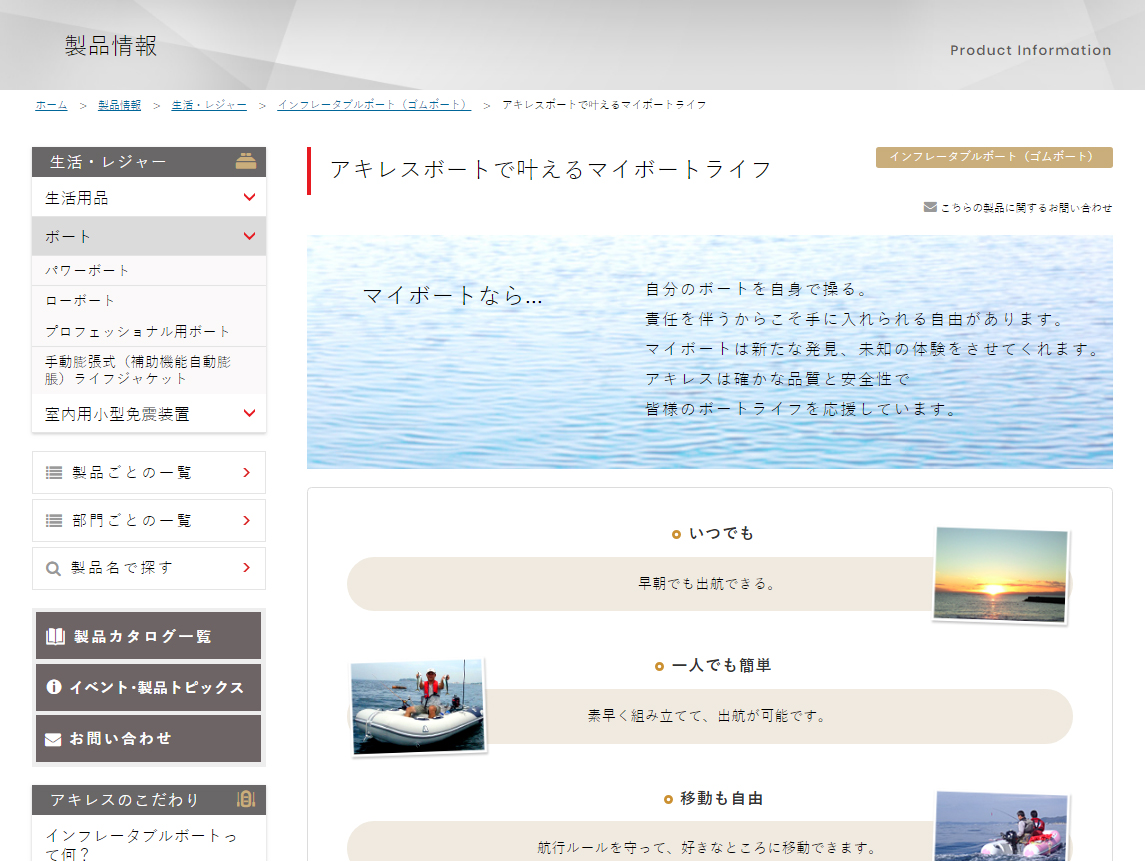Image resolution: width=1145 pixels, height=862 pixels.
Task: Open インフレータブルボート(ゴムボート) breadcrumb link
Action: pyautogui.click(x=374, y=105)
